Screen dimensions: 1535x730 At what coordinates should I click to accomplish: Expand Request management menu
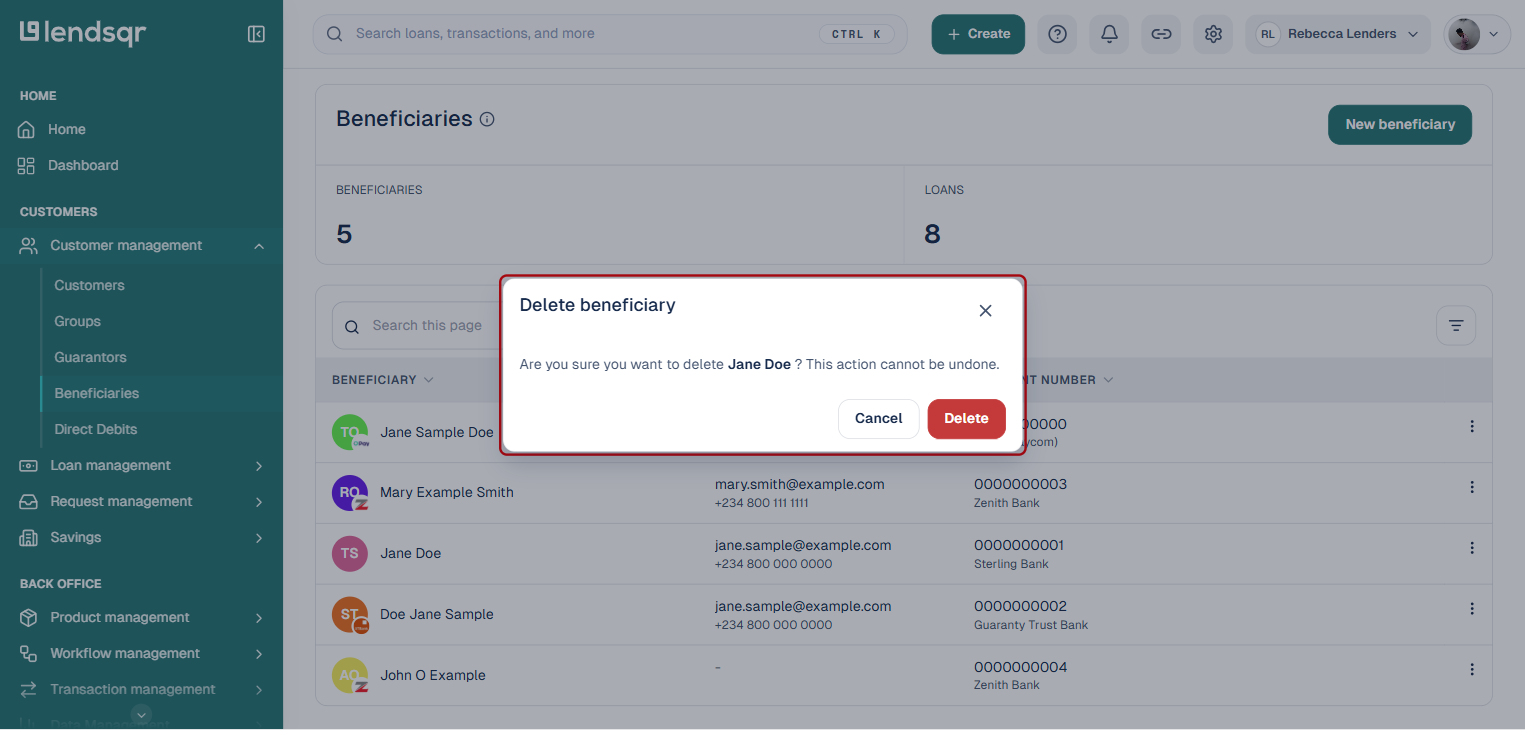[x=259, y=502]
